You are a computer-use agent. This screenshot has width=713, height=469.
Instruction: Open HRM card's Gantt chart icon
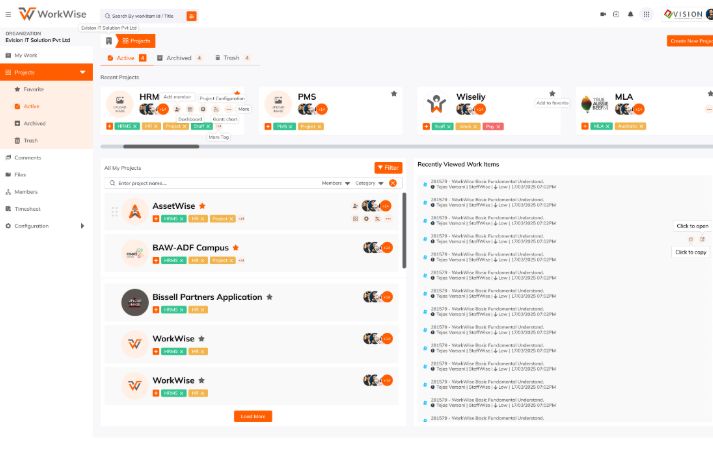pyautogui.click(x=216, y=109)
